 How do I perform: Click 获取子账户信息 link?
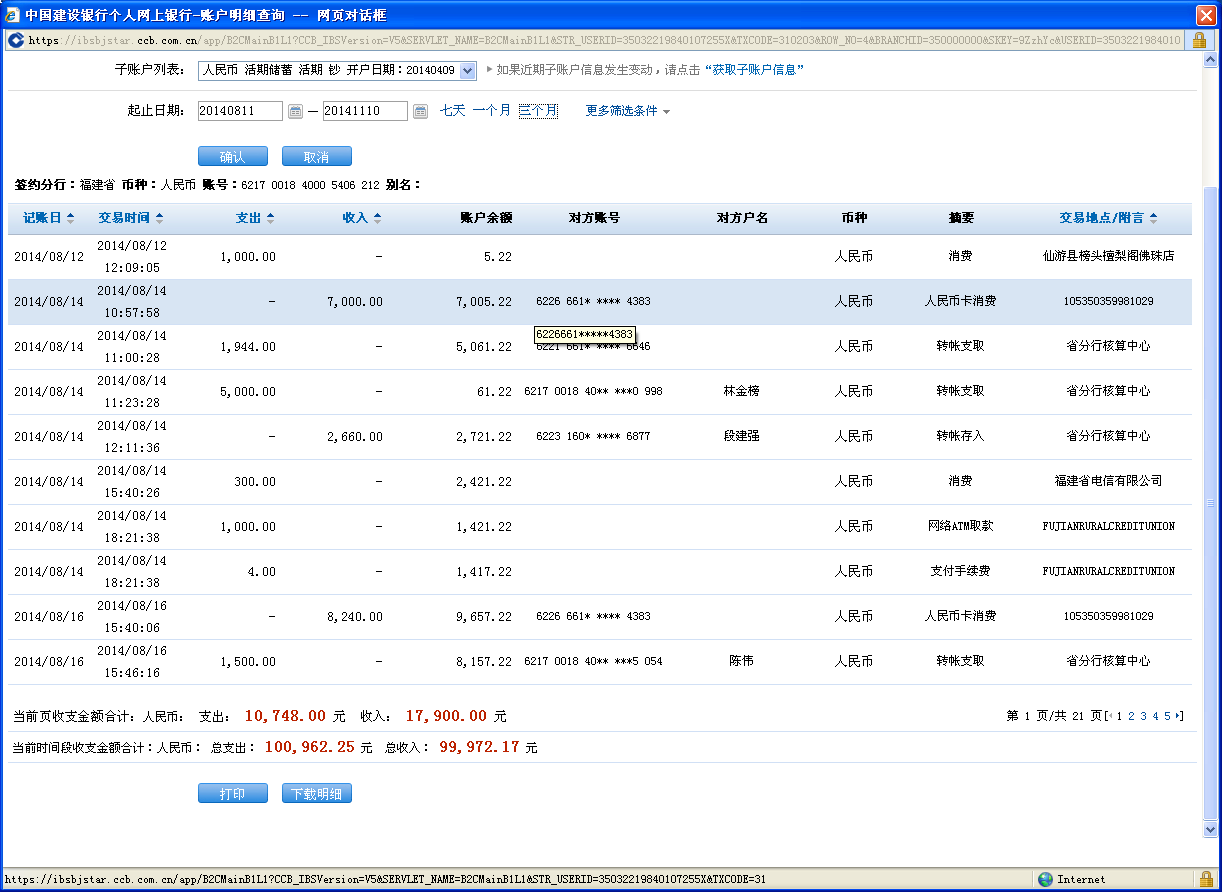pos(754,70)
